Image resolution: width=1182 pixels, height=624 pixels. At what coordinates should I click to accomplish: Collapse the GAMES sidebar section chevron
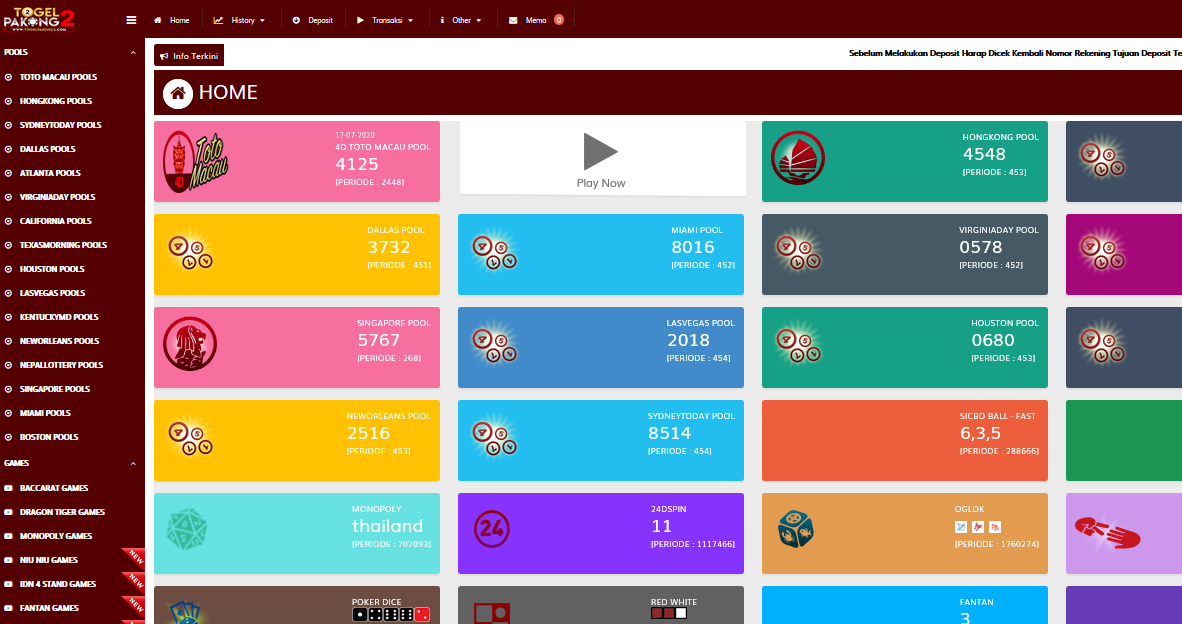tap(133, 463)
